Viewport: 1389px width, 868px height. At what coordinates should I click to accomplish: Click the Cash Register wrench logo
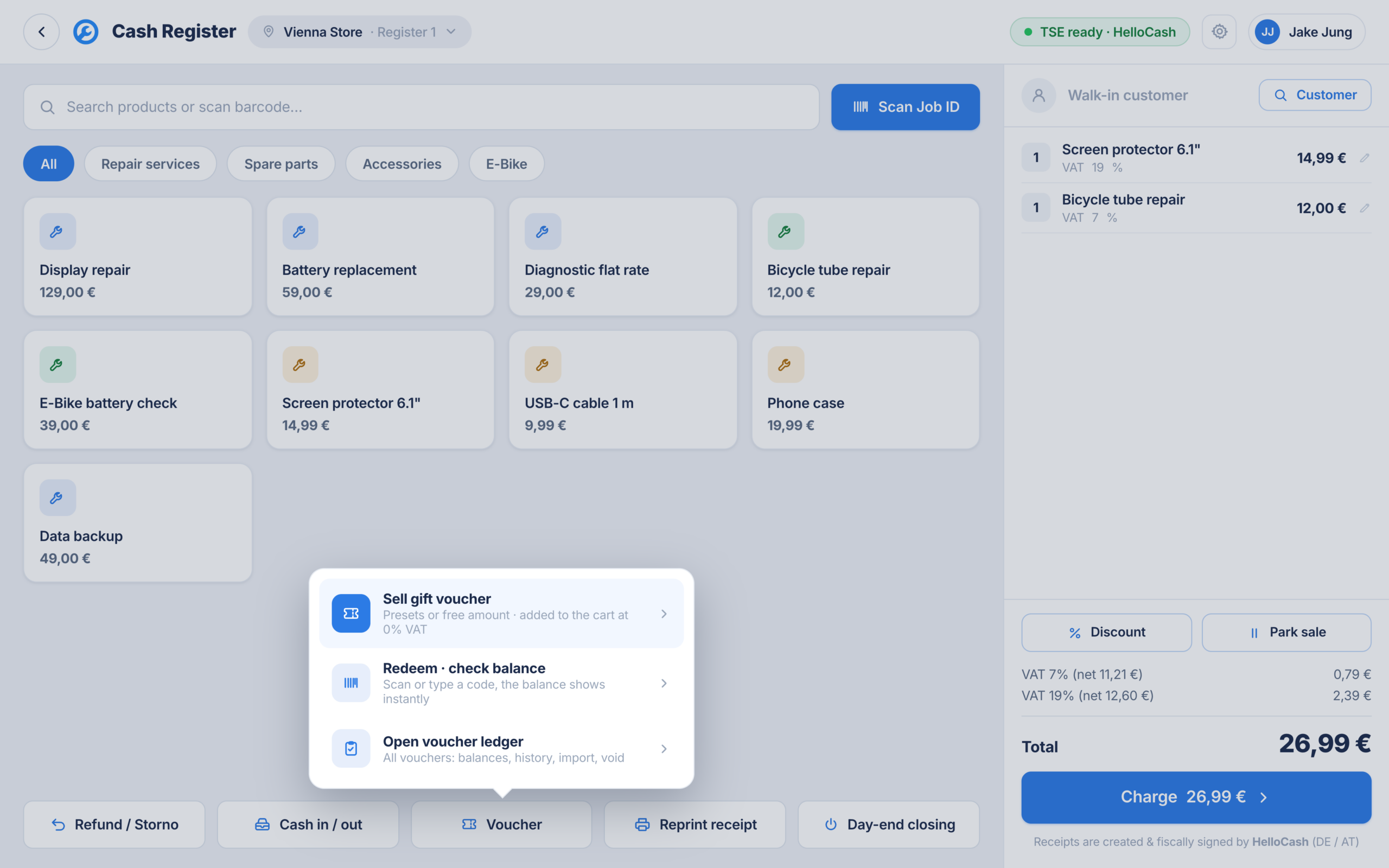[86, 31]
